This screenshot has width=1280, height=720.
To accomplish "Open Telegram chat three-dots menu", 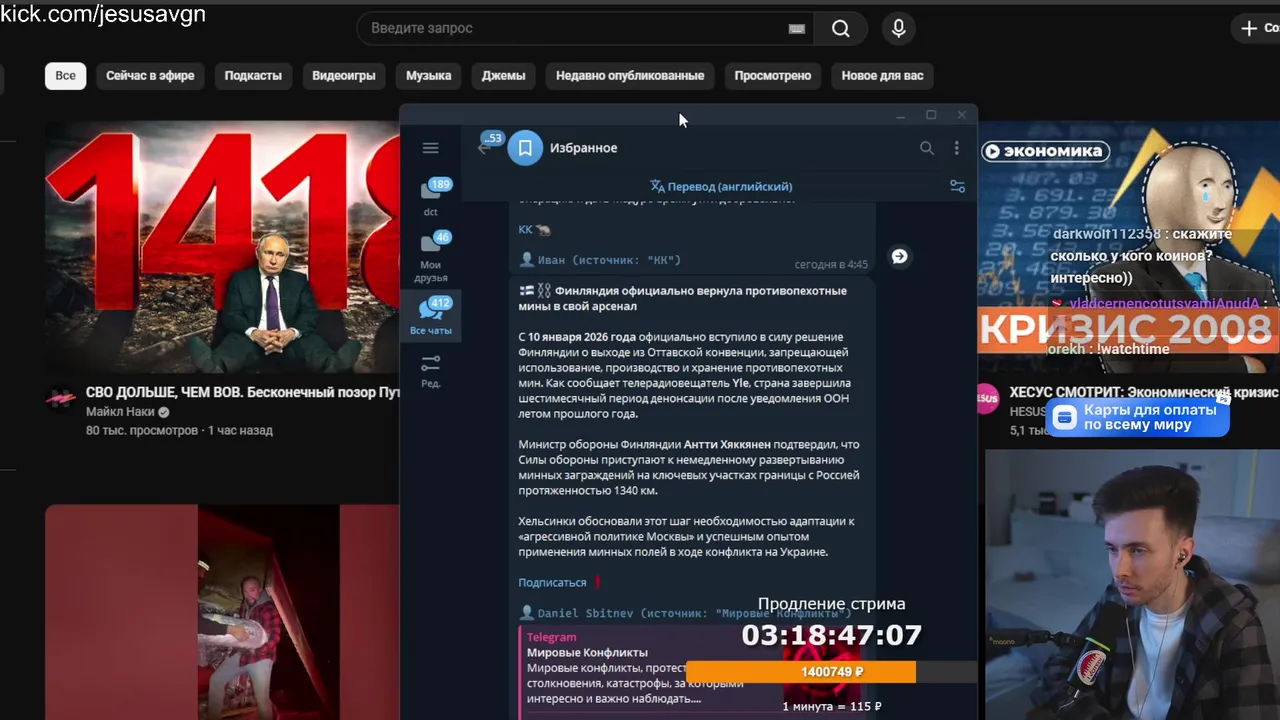I will [x=956, y=148].
